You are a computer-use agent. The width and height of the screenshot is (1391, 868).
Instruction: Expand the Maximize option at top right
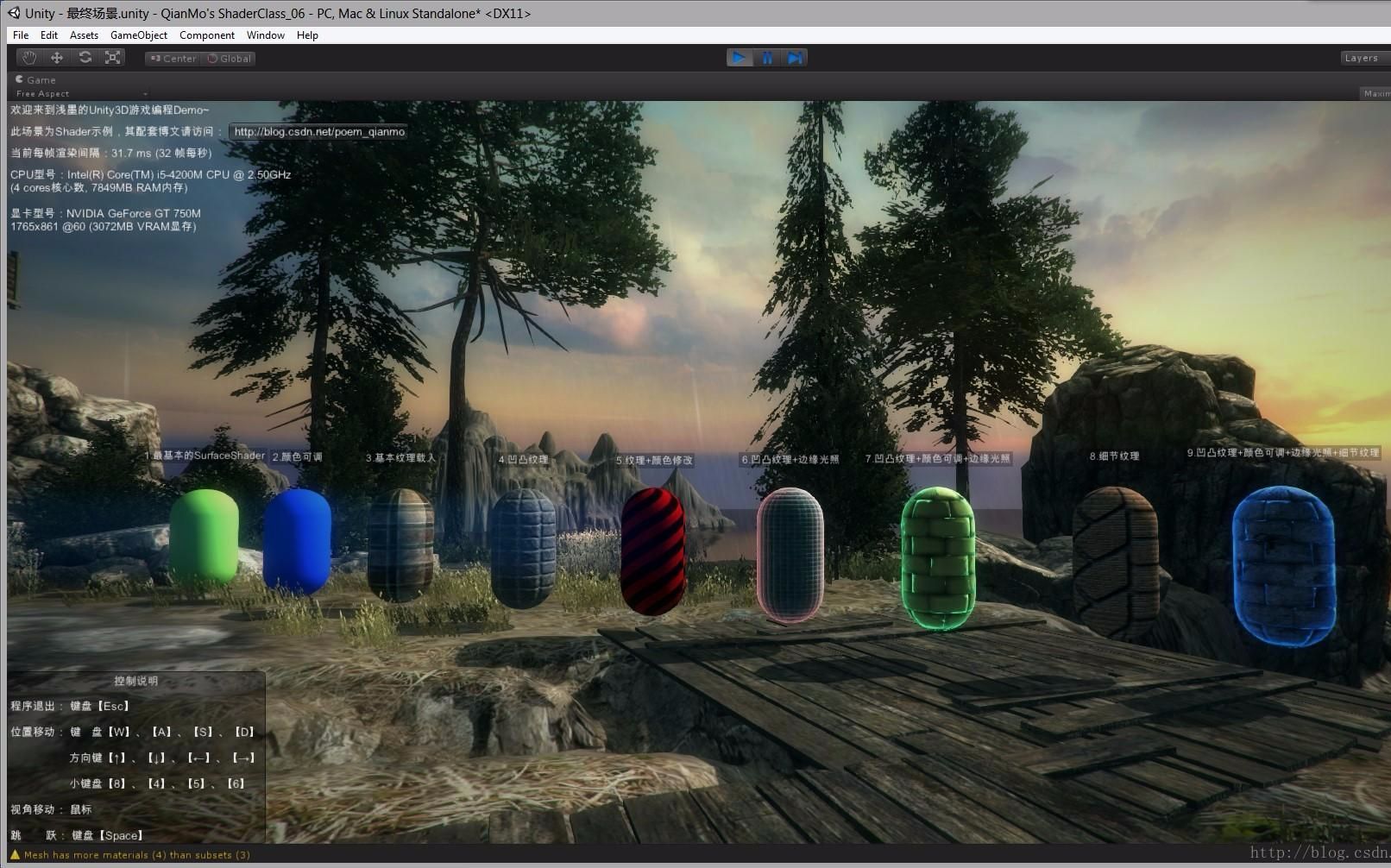1376,93
